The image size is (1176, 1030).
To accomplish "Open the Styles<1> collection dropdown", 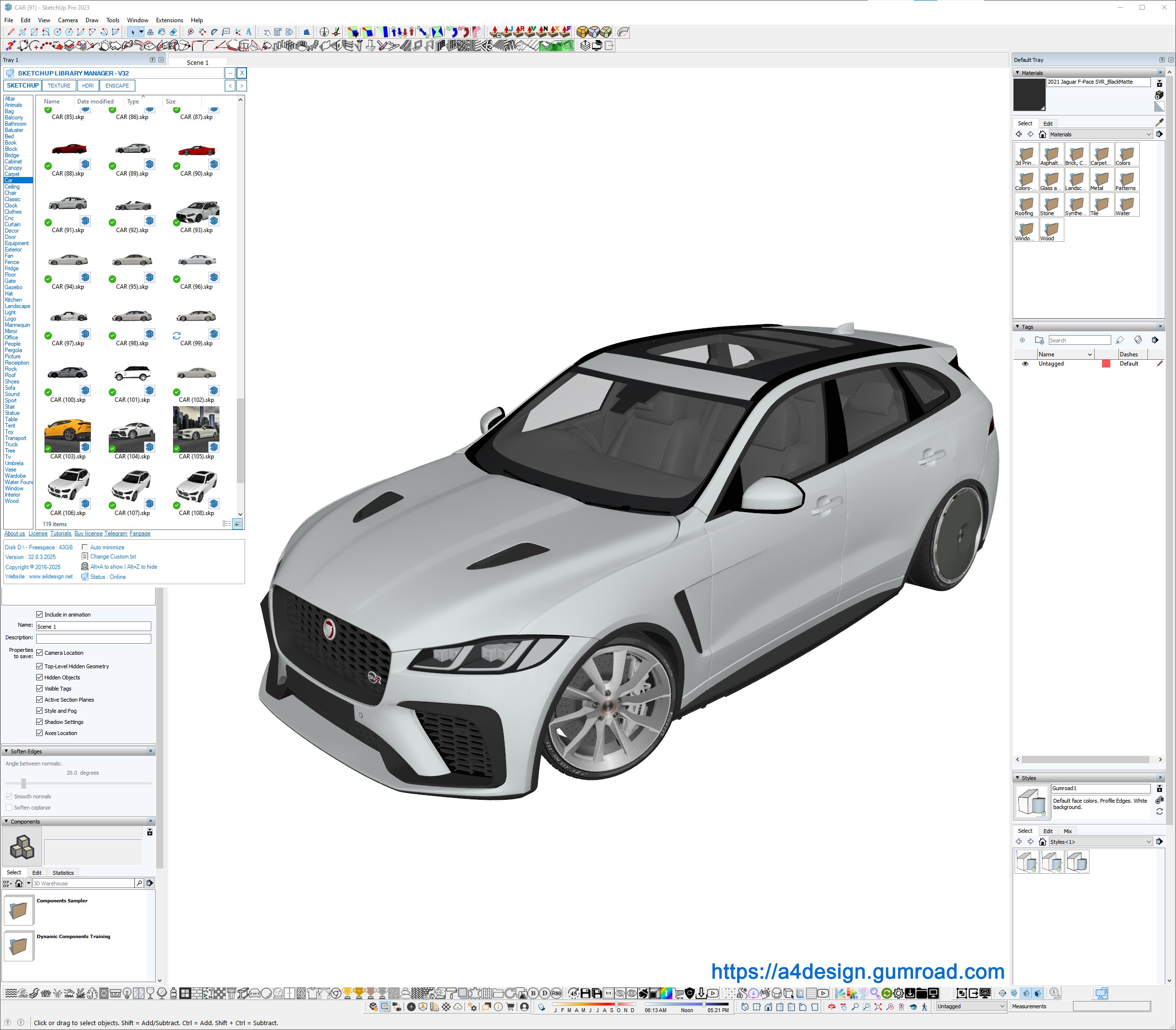I will 1148,842.
